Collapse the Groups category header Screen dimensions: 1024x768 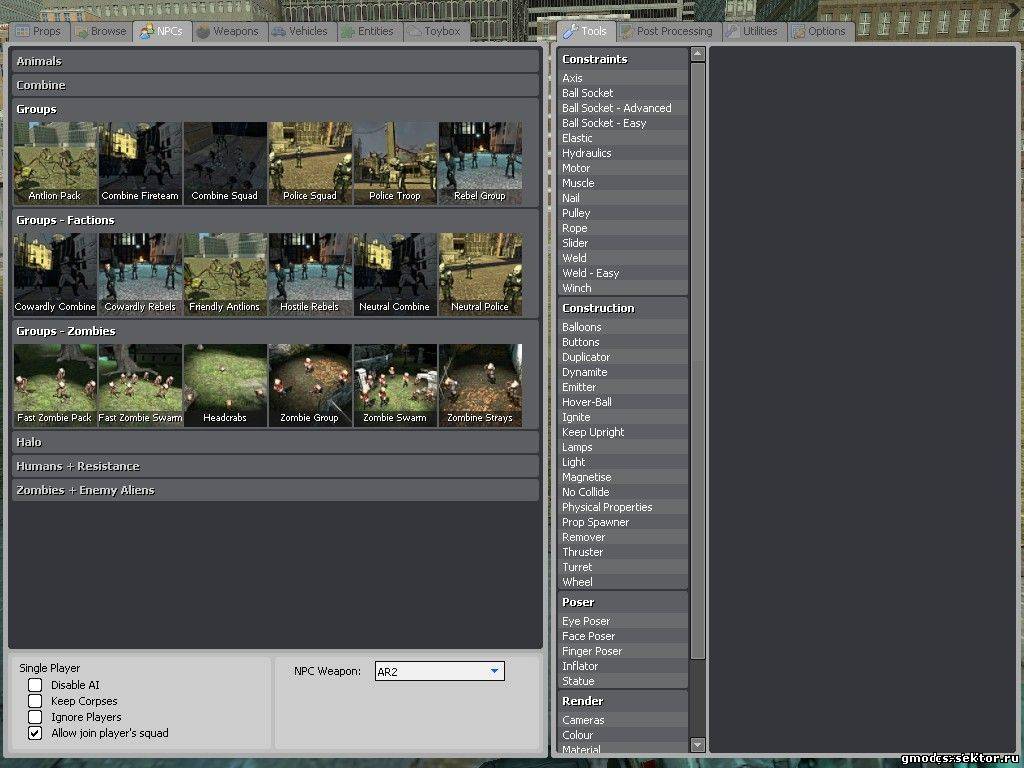click(275, 109)
